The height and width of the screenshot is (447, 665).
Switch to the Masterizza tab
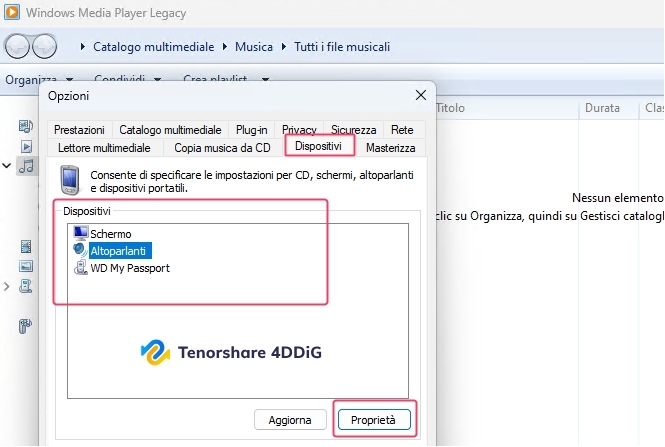click(x=391, y=148)
